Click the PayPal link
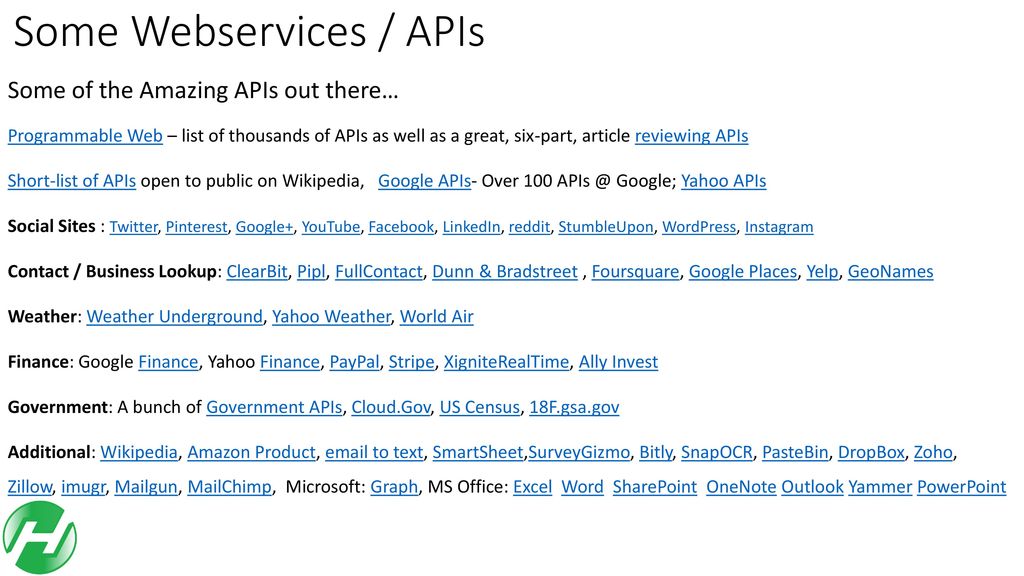Viewport: 1024px width, 576px height. 354,362
